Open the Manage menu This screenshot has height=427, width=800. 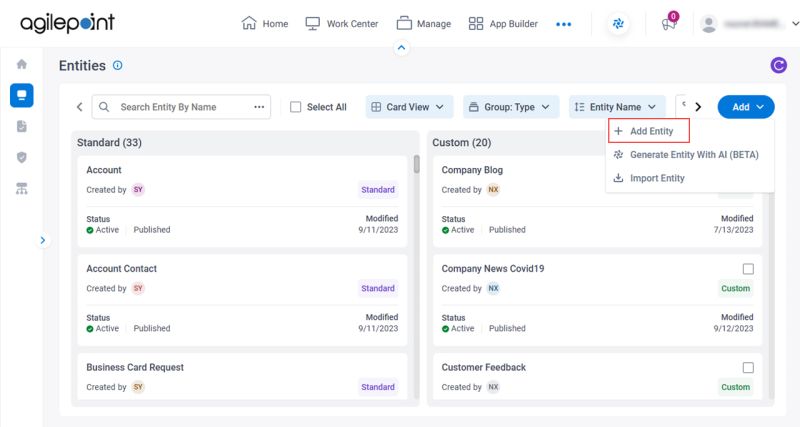point(424,23)
